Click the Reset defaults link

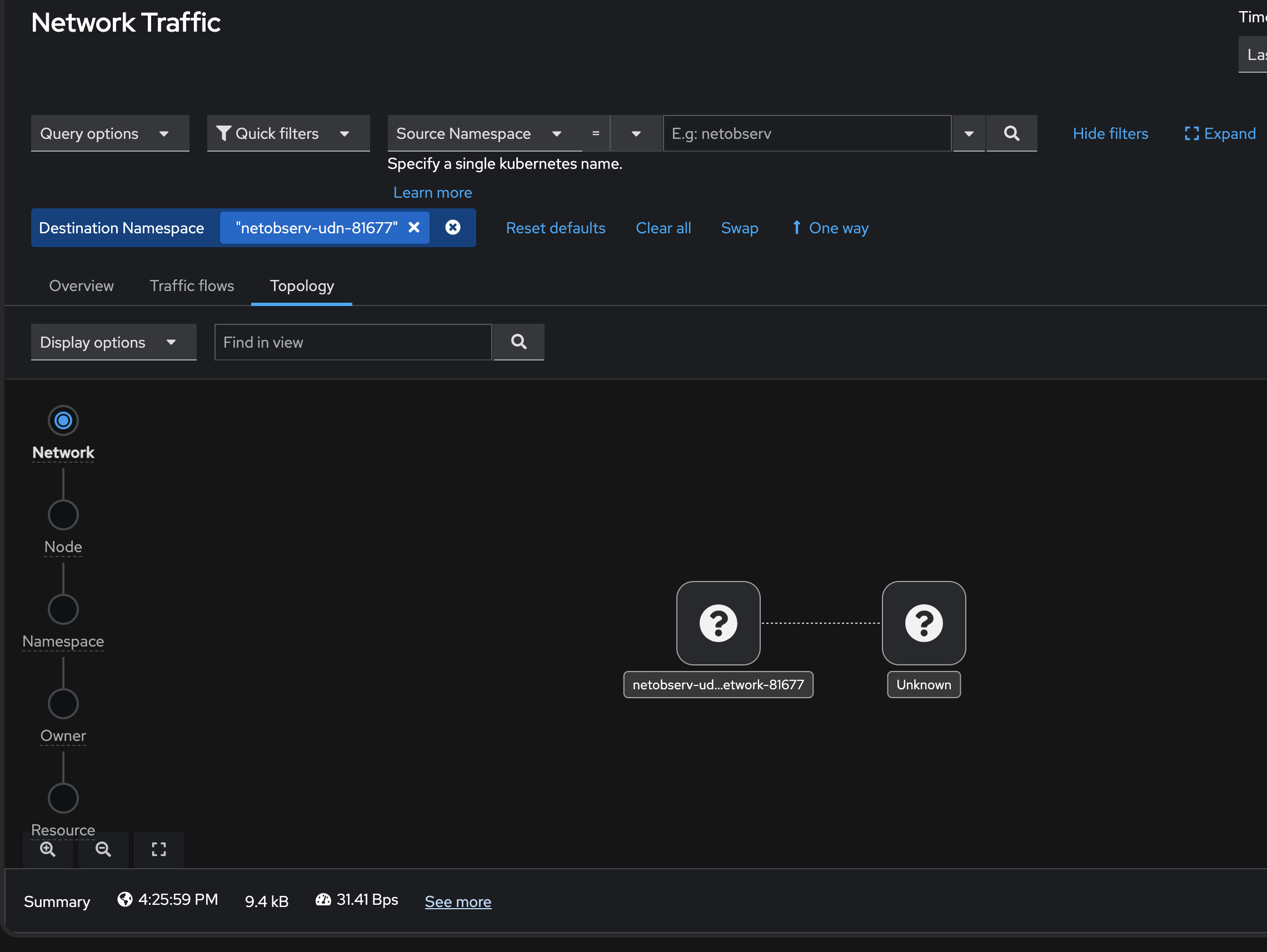(555, 228)
